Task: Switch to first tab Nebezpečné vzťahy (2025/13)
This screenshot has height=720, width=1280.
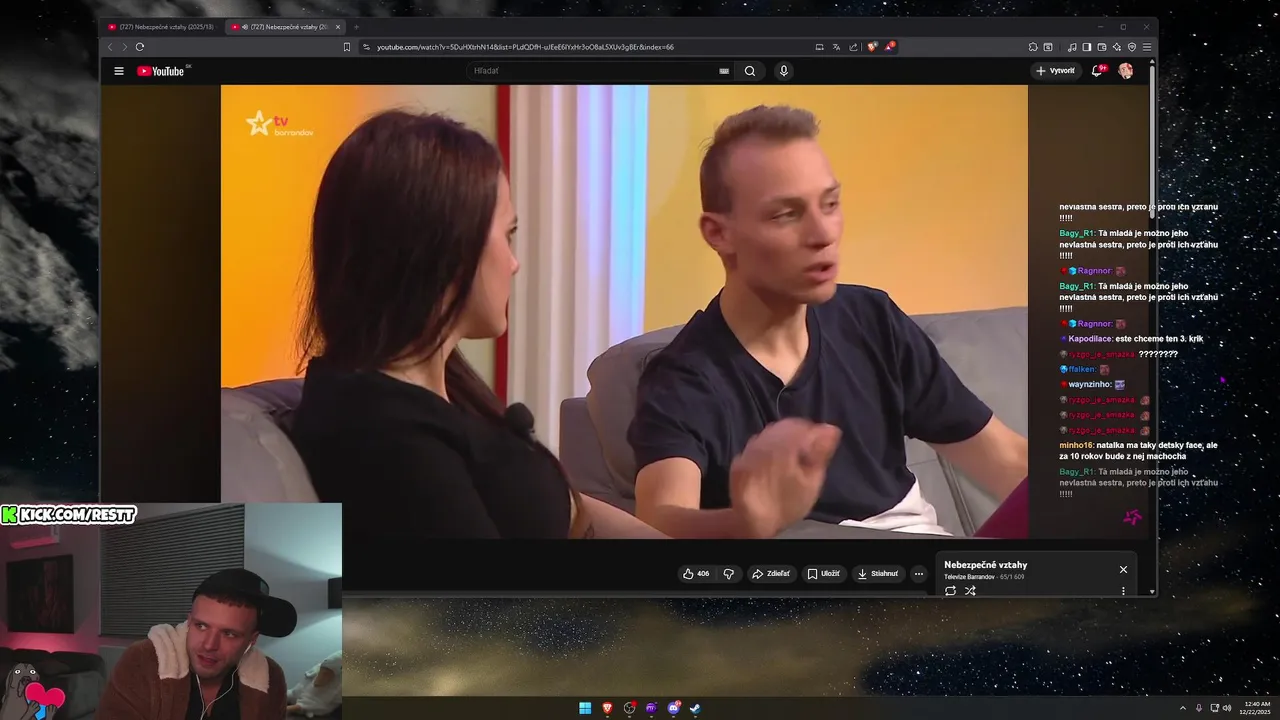Action: tap(160, 27)
